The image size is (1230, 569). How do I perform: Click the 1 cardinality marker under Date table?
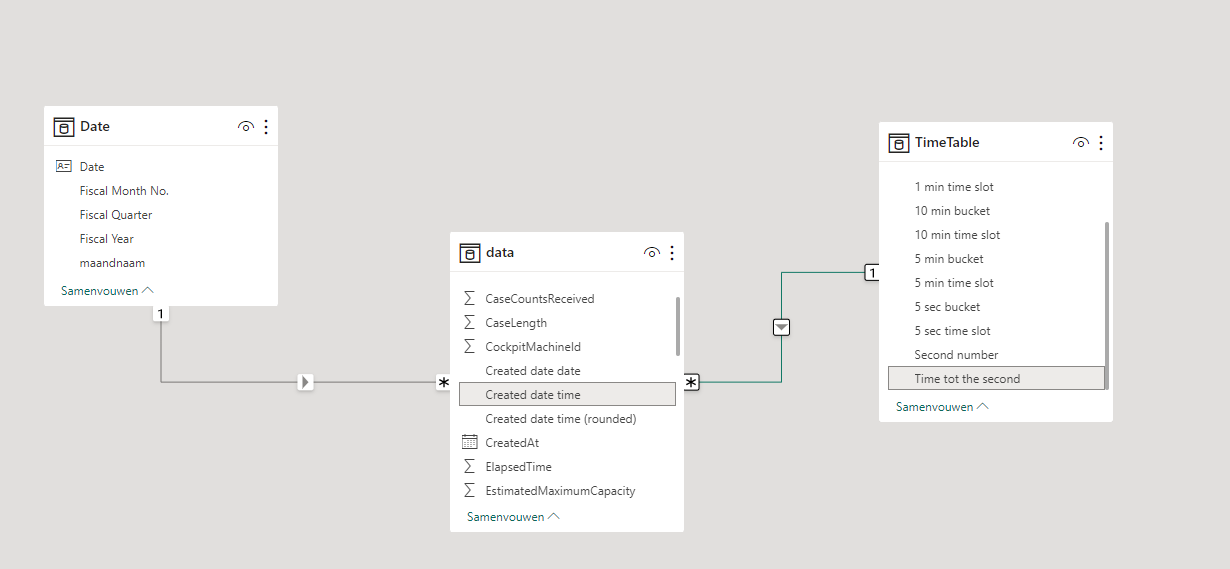161,314
